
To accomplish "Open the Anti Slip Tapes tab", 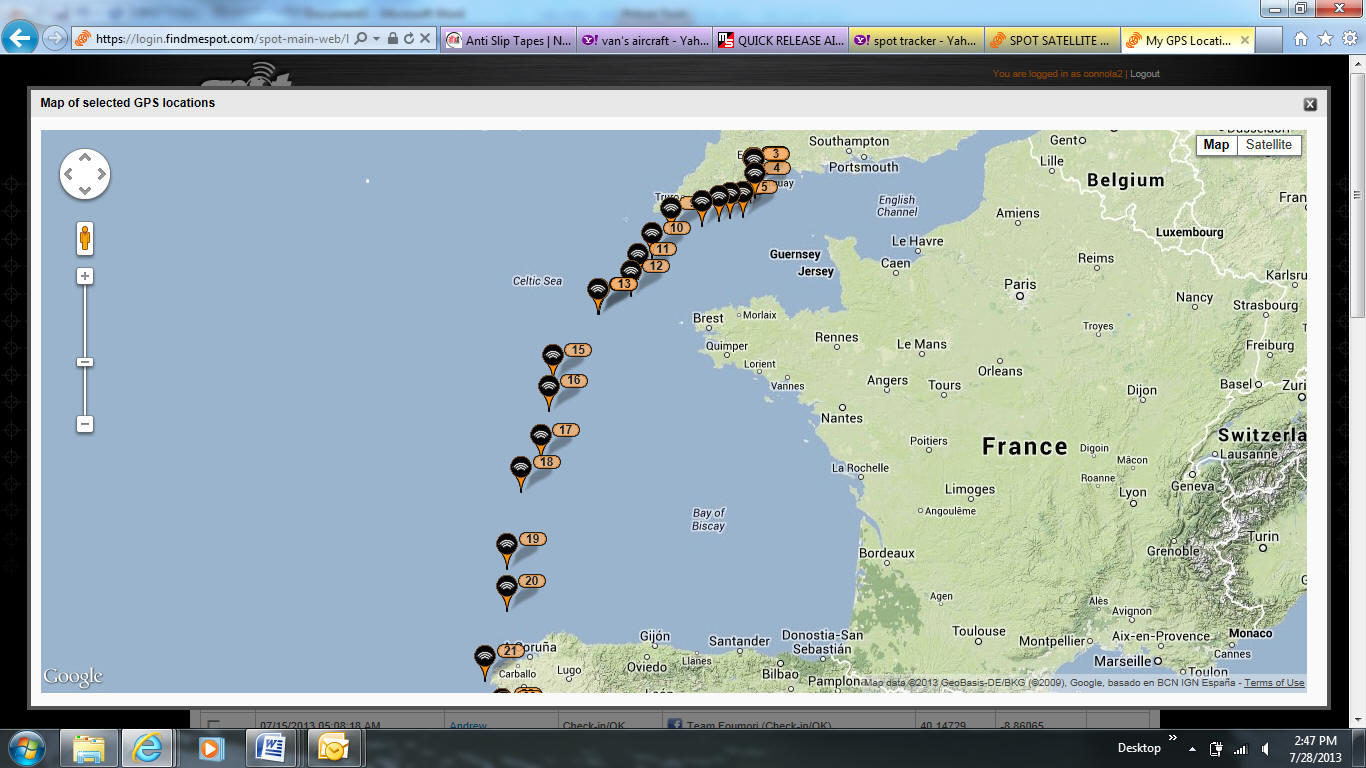I will [x=508, y=41].
